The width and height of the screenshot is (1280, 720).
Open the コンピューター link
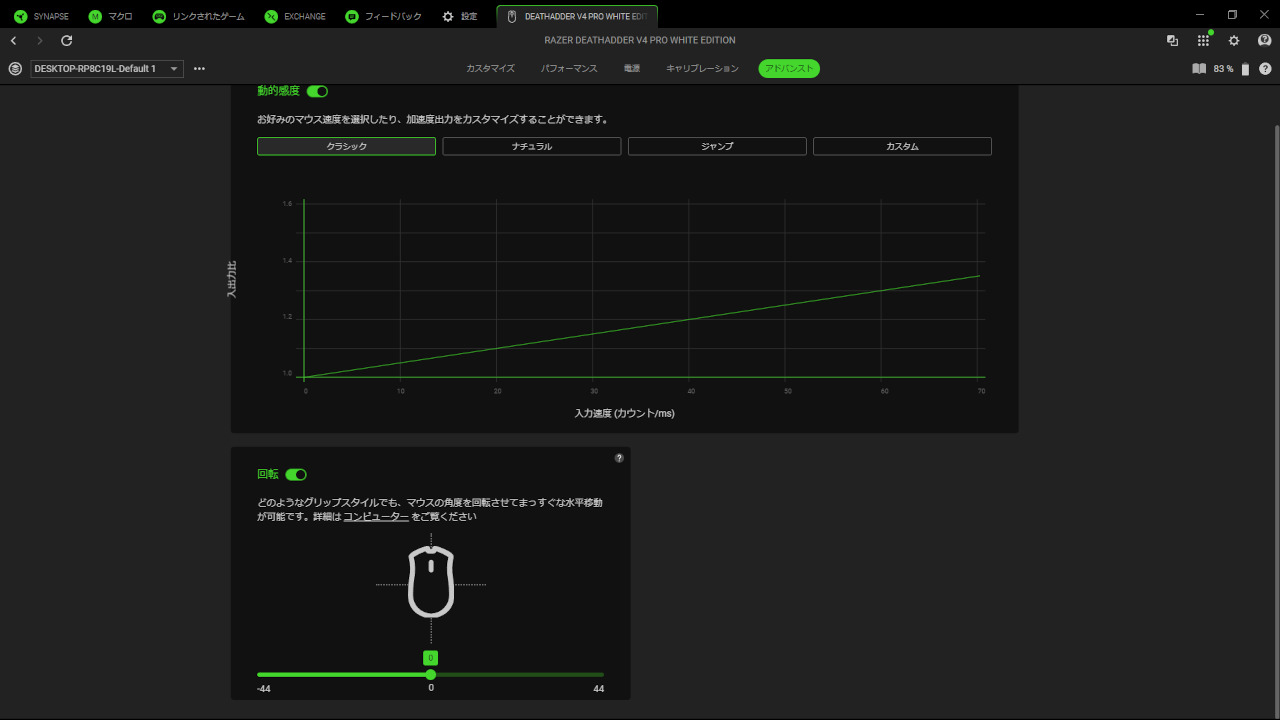(x=376, y=517)
